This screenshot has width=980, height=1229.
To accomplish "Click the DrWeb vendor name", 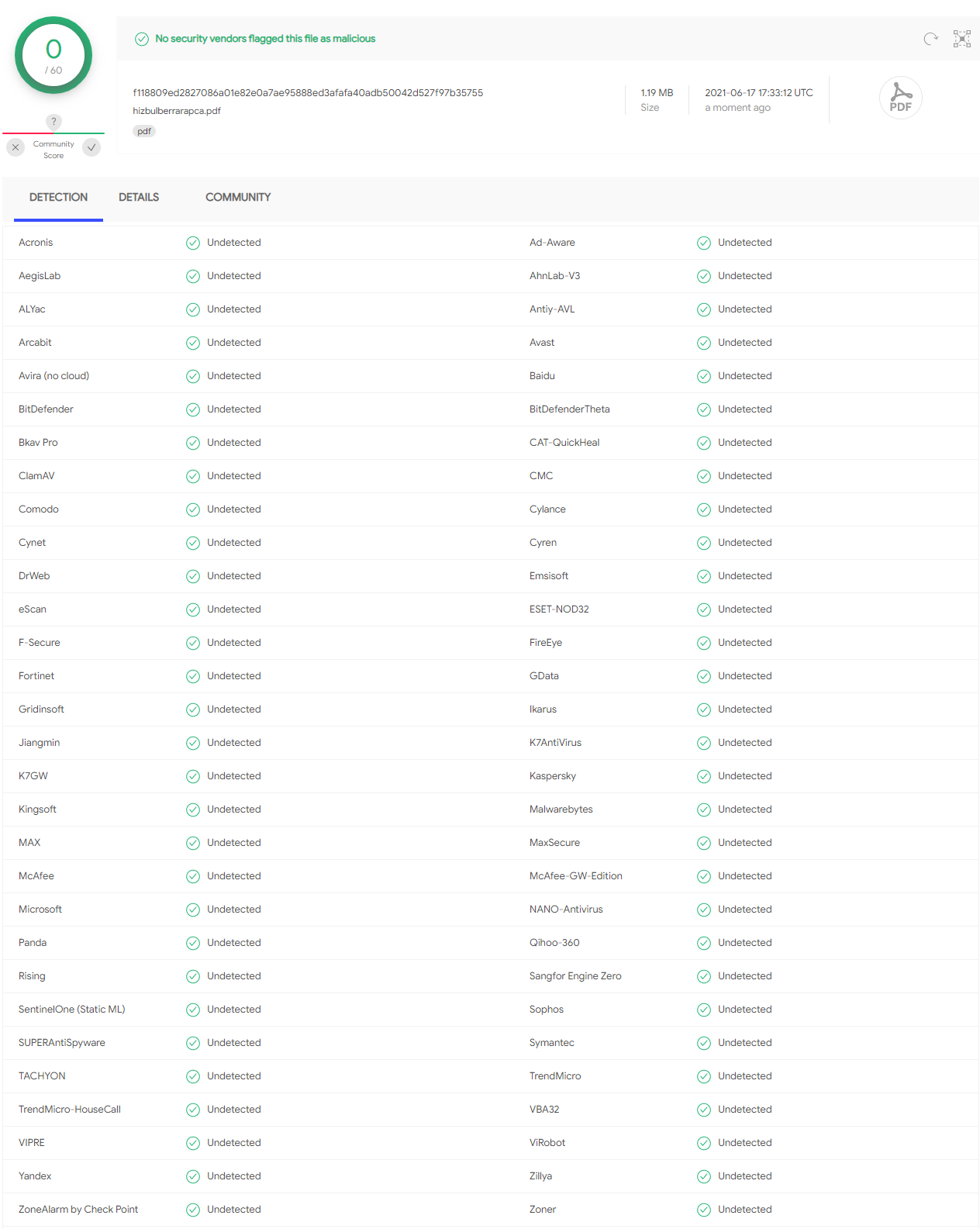I will (x=34, y=576).
